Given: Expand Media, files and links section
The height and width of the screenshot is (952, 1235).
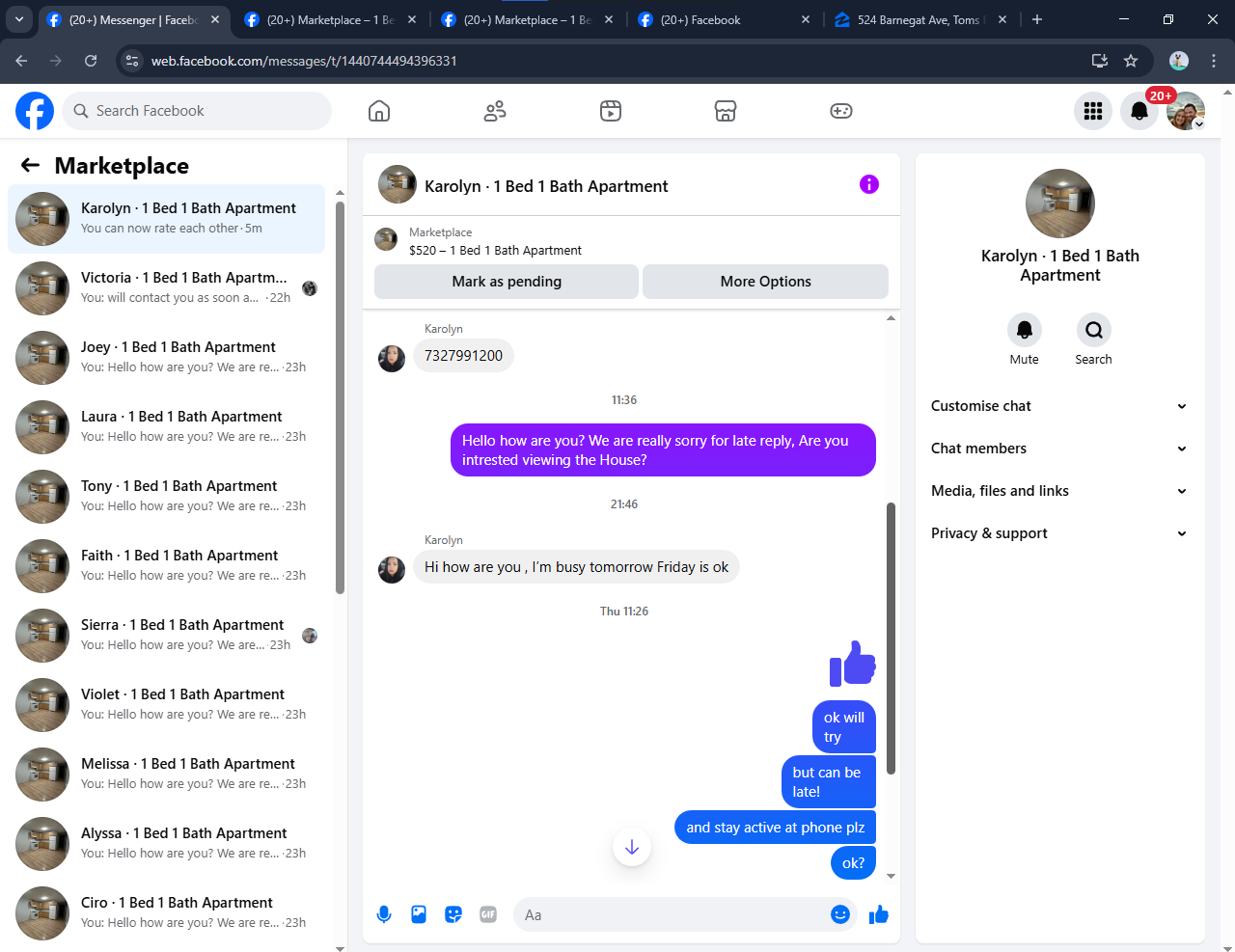Looking at the screenshot, I should 1059,491.
